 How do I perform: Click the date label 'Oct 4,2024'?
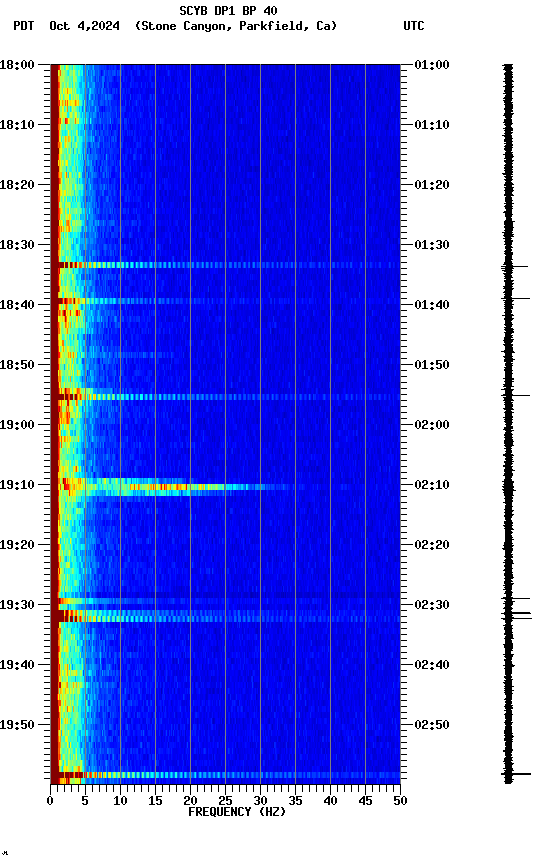[84, 26]
